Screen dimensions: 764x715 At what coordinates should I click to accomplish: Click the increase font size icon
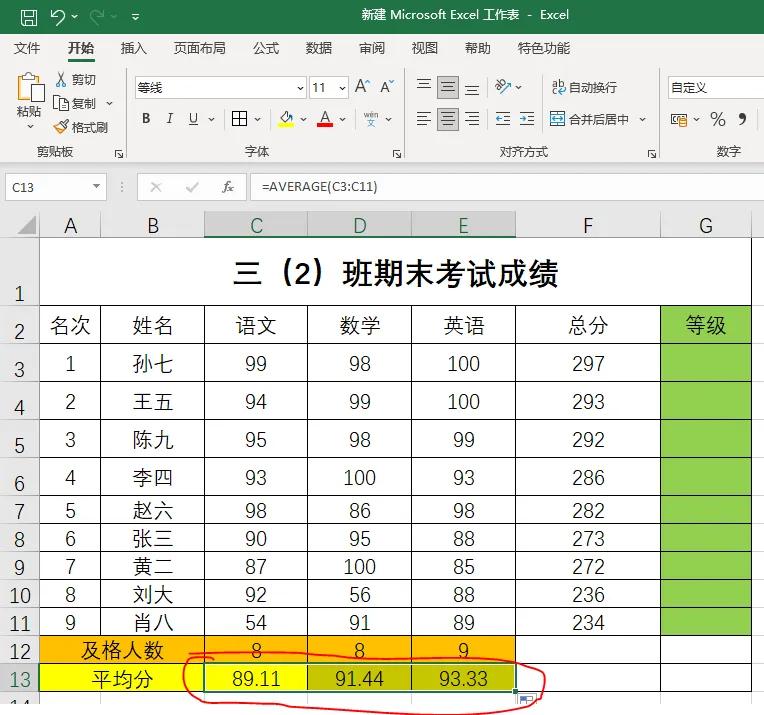(x=362, y=87)
